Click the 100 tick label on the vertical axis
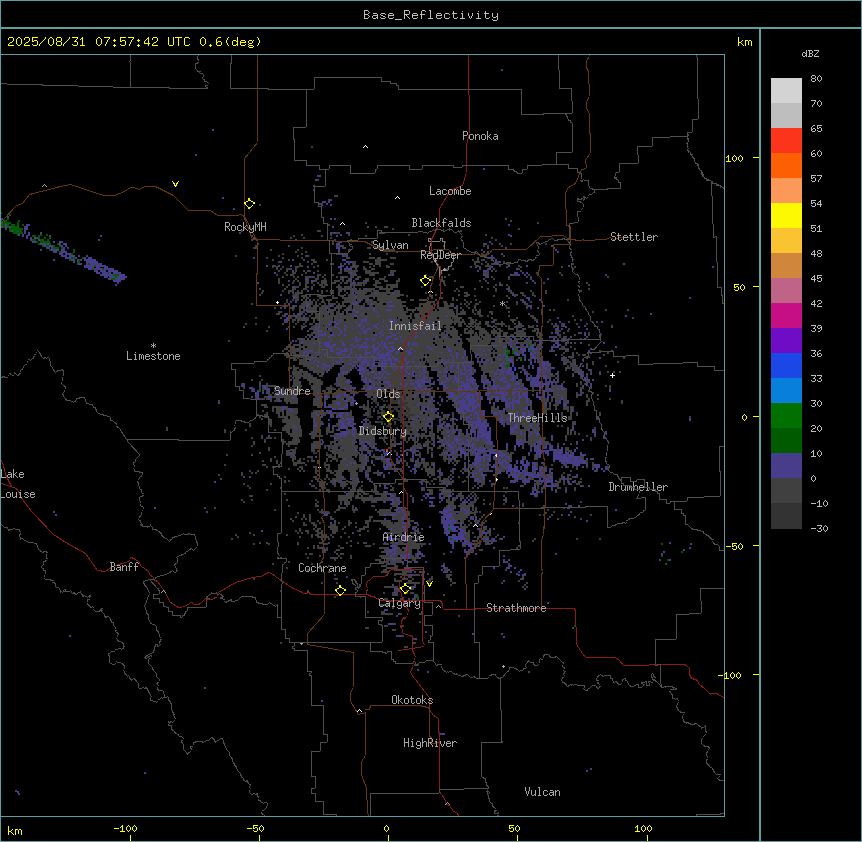This screenshot has width=862, height=842. point(734,158)
